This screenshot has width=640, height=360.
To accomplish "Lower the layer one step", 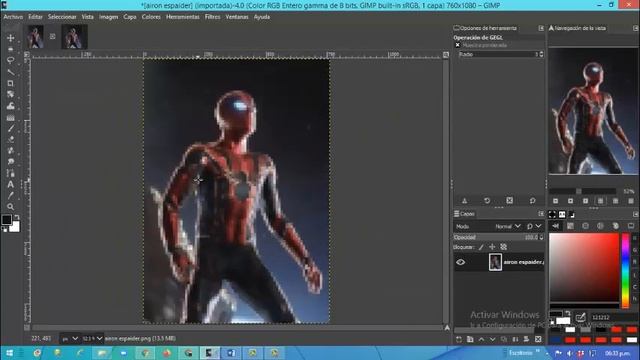I will (x=493, y=339).
